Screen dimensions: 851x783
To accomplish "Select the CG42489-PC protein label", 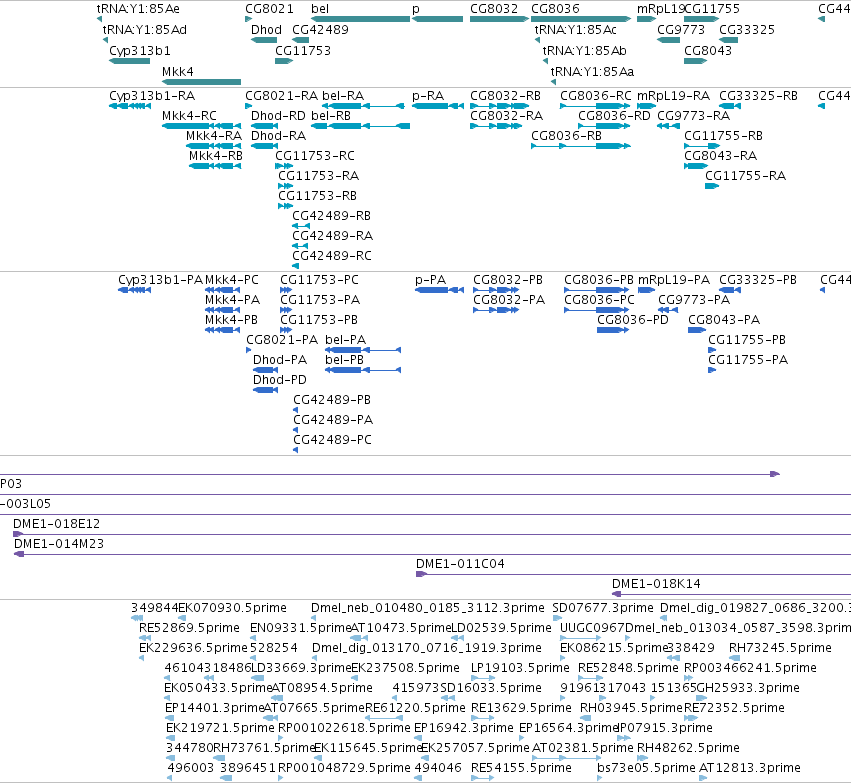I will 332,440.
